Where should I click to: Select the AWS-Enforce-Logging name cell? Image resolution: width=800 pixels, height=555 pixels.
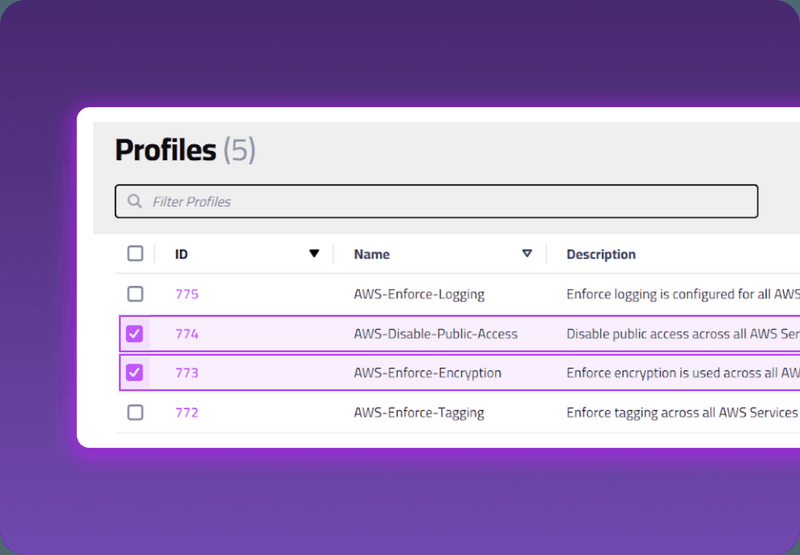(x=419, y=294)
